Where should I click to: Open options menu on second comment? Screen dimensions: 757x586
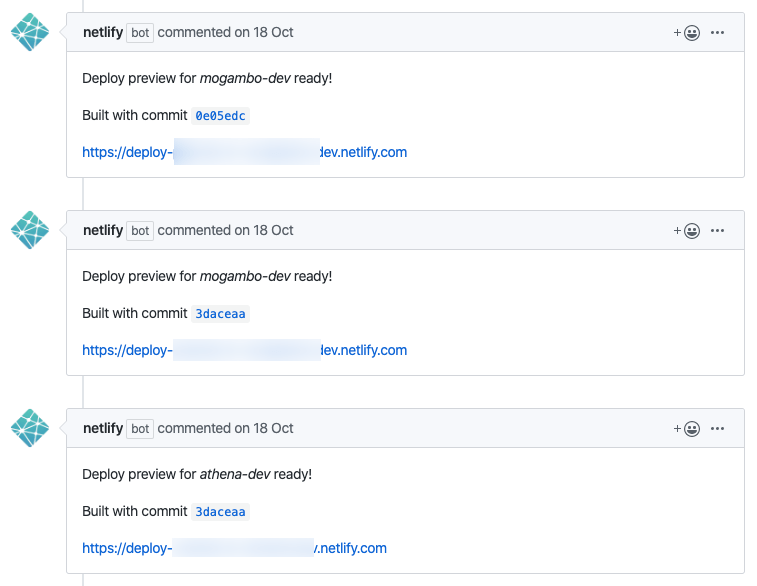click(x=717, y=231)
